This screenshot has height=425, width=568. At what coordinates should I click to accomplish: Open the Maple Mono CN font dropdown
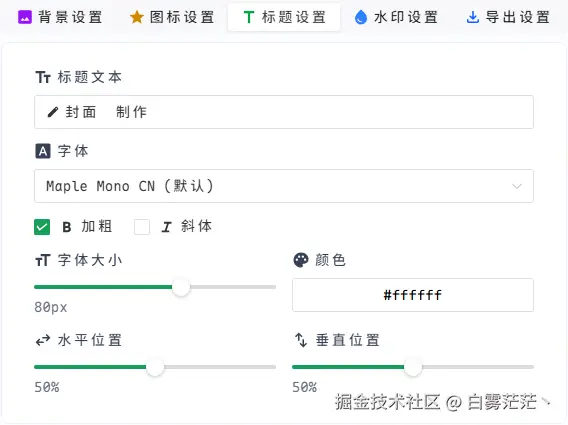coord(284,186)
